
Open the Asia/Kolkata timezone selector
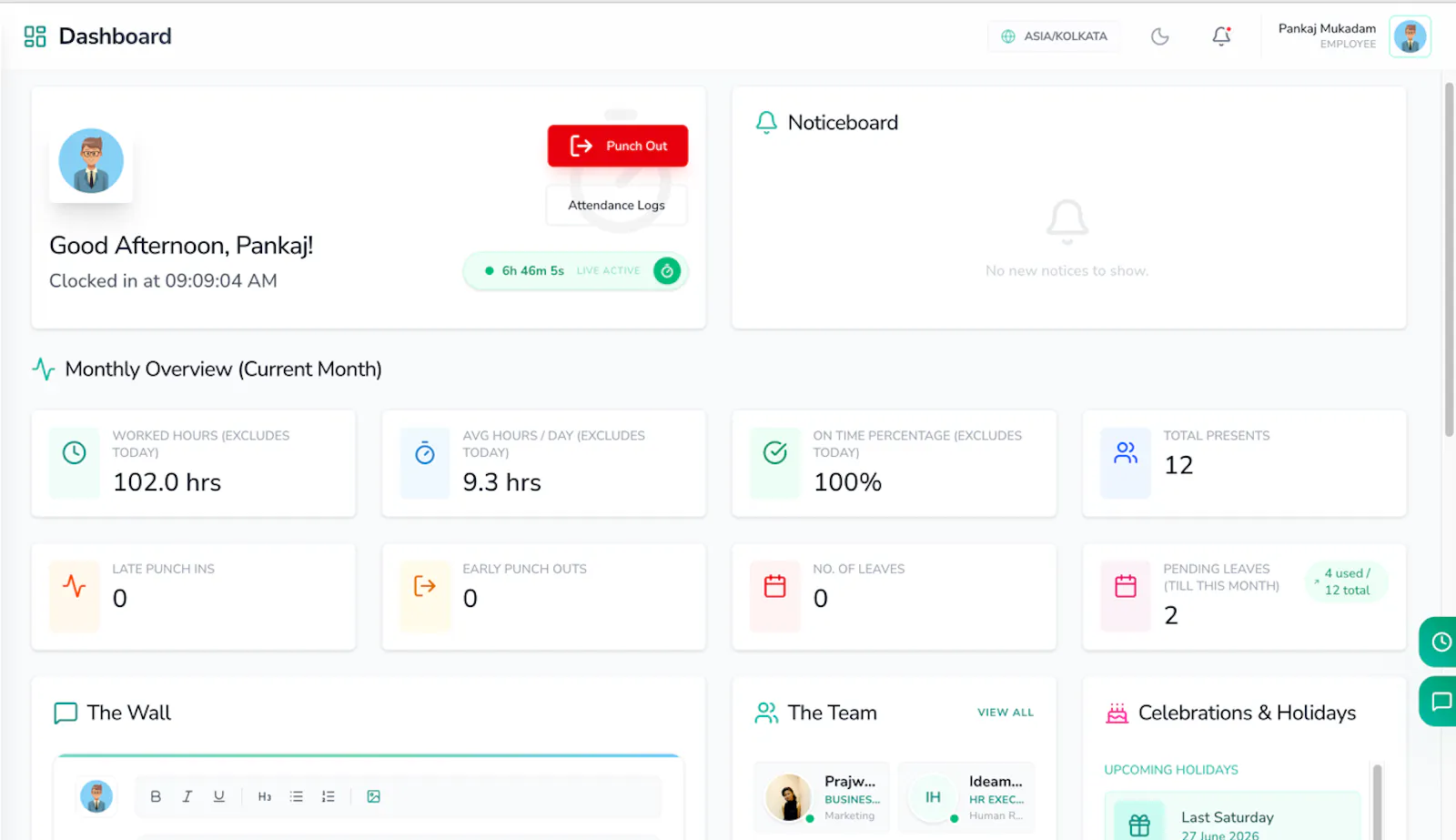tap(1054, 36)
